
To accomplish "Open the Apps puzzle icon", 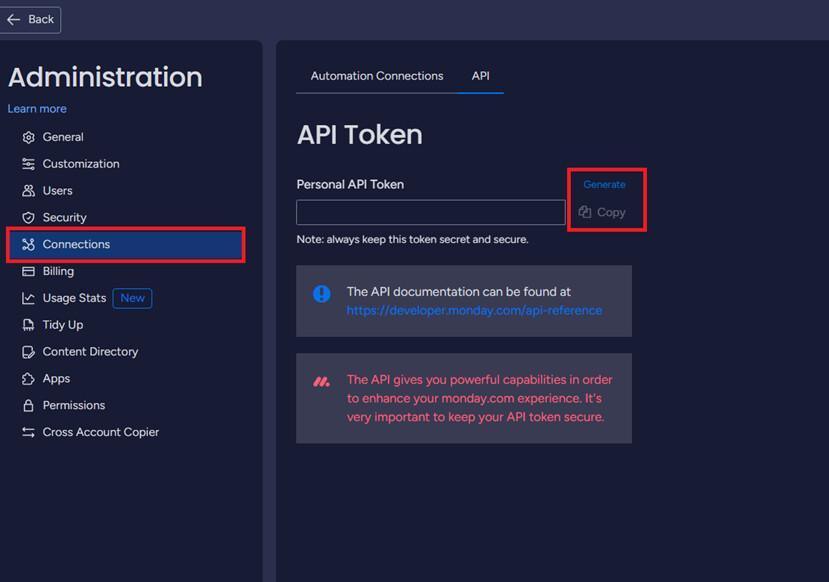I will [29, 379].
